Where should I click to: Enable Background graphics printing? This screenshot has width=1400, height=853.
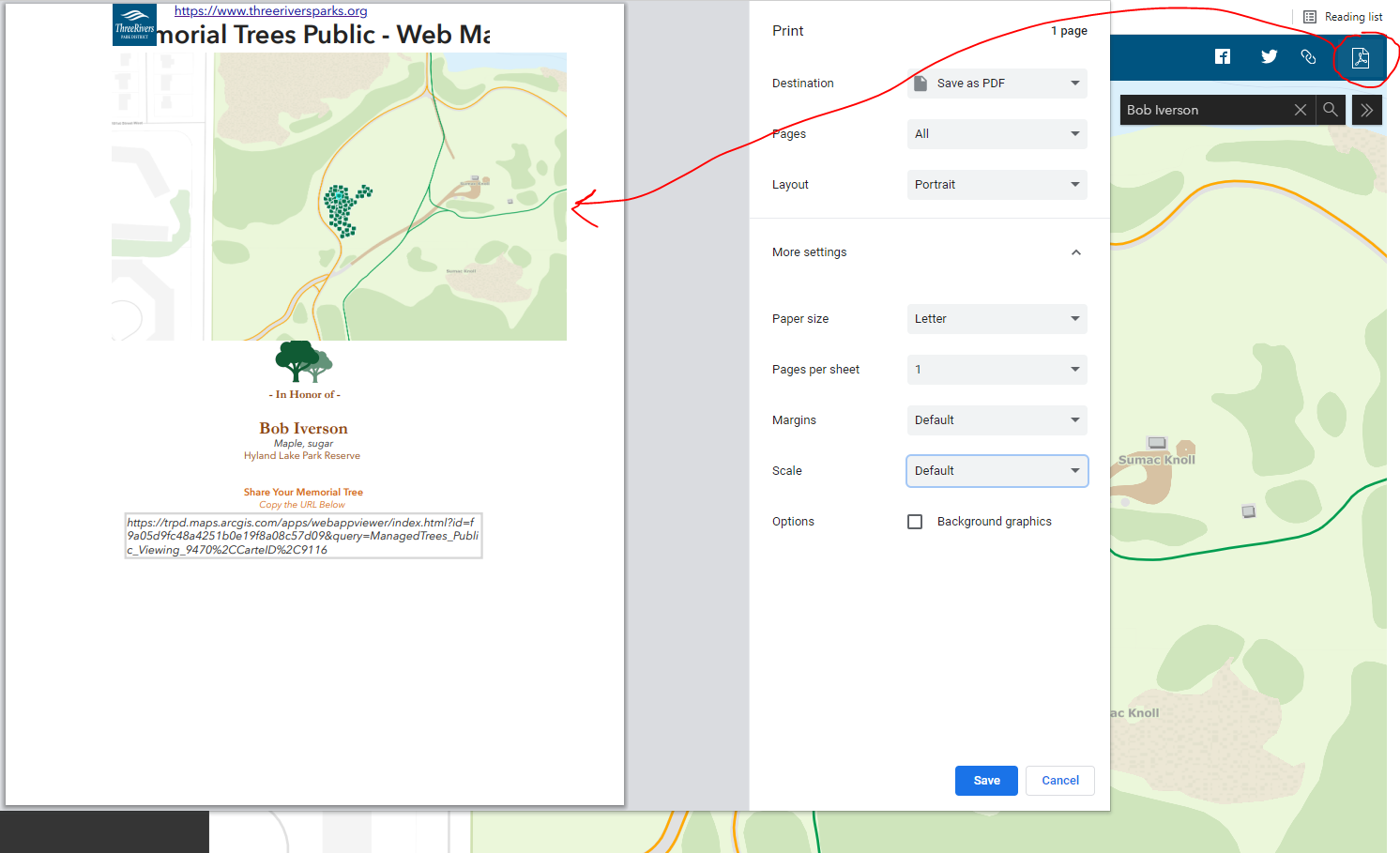coord(915,521)
